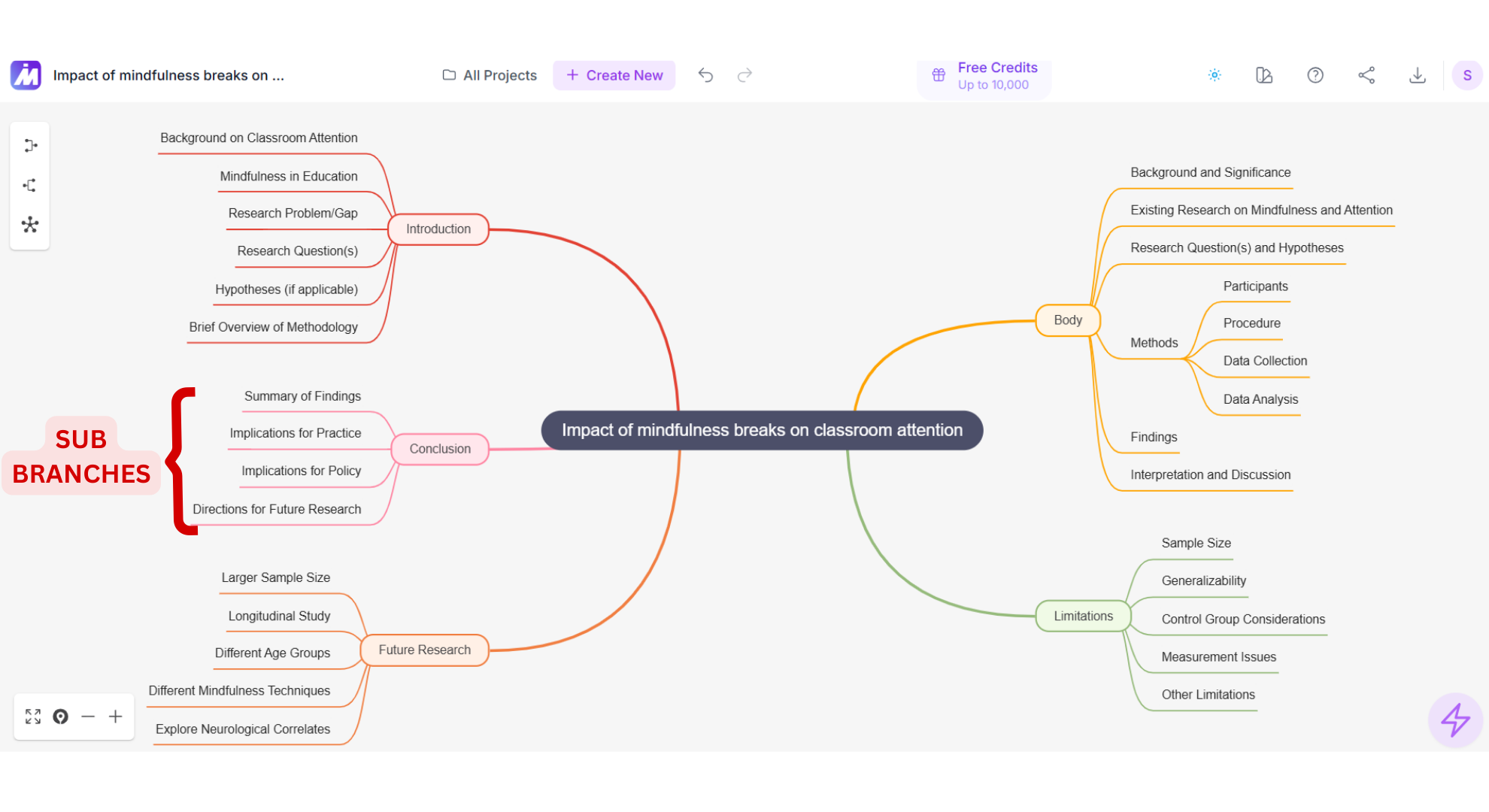
Task: Select Background and Significance node
Action: click(1211, 173)
